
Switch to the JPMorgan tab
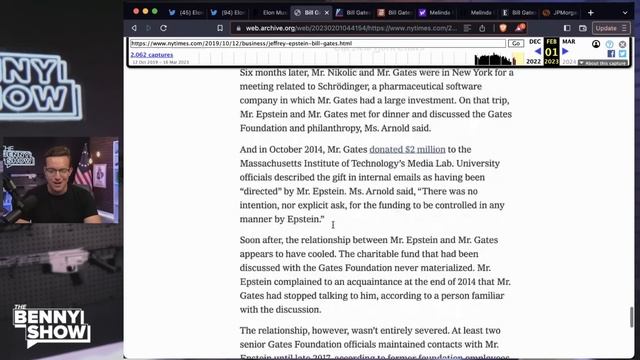coord(561,13)
